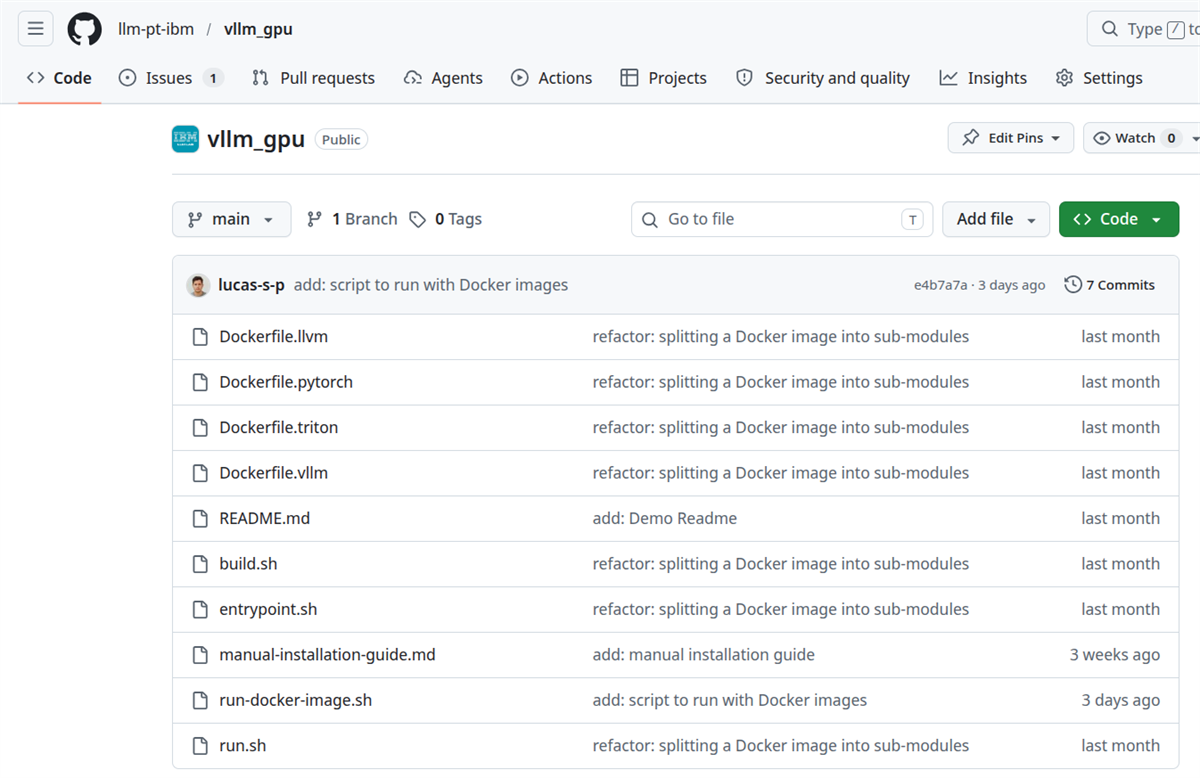Click the file icon beside run-docker-image.sh

pos(200,701)
